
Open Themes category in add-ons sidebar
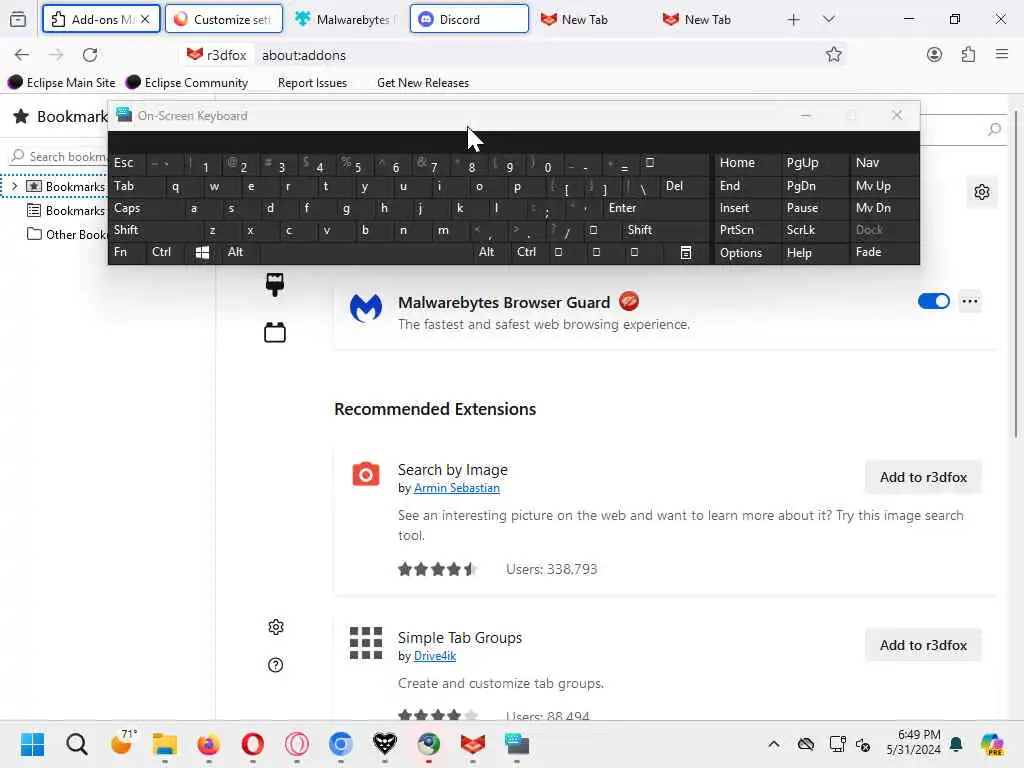point(275,285)
